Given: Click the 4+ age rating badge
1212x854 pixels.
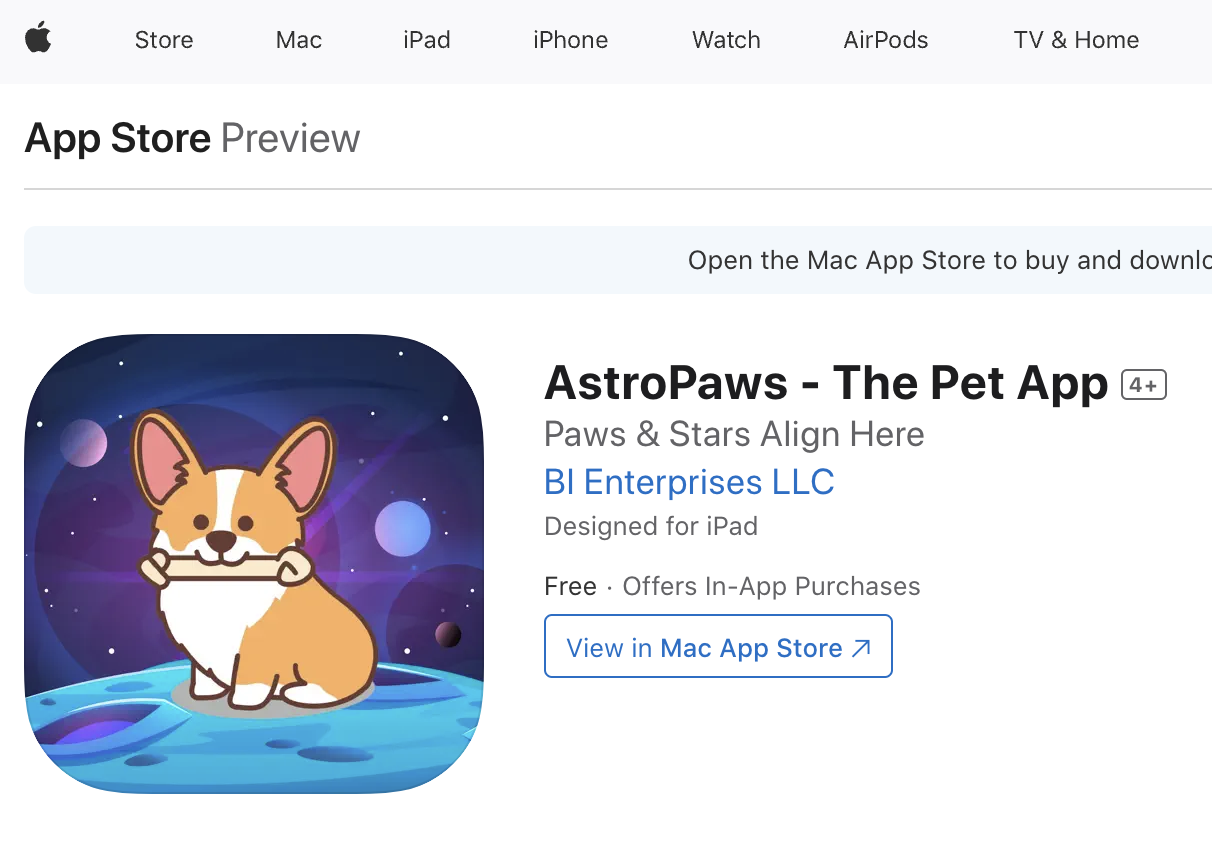Looking at the screenshot, I should coord(1144,384).
